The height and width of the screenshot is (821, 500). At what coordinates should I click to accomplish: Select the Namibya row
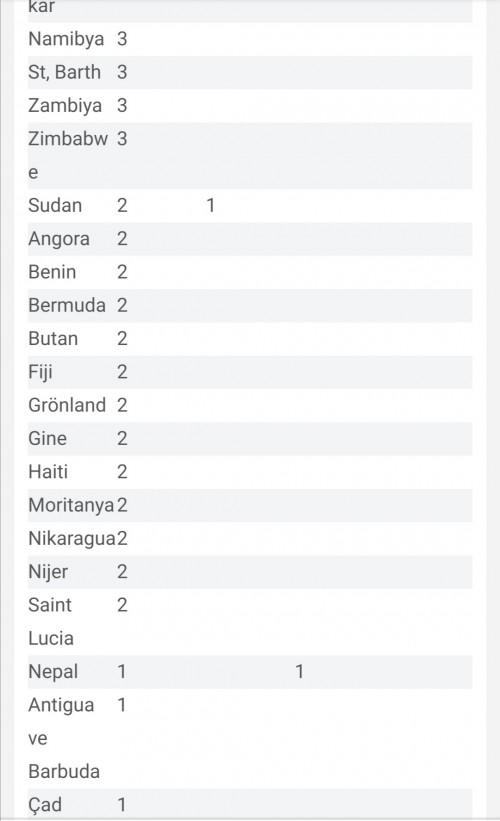coord(250,39)
